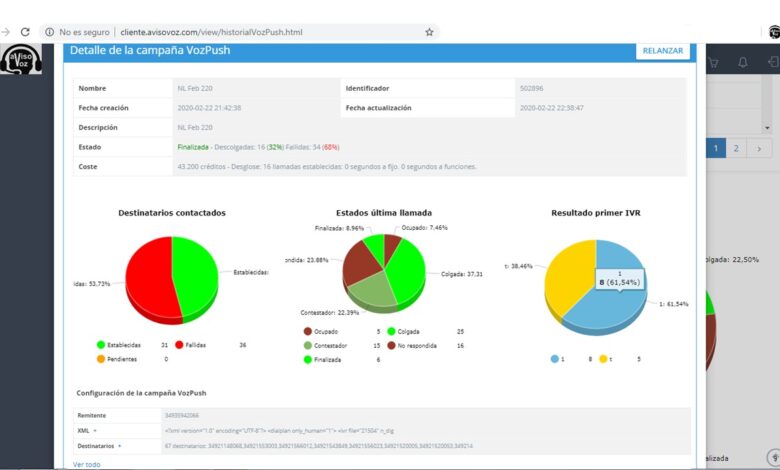Image resolution: width=780 pixels, height=470 pixels.
Task: Click the '67 destinatarios' list text
Action: pyautogui.click(x=318, y=446)
